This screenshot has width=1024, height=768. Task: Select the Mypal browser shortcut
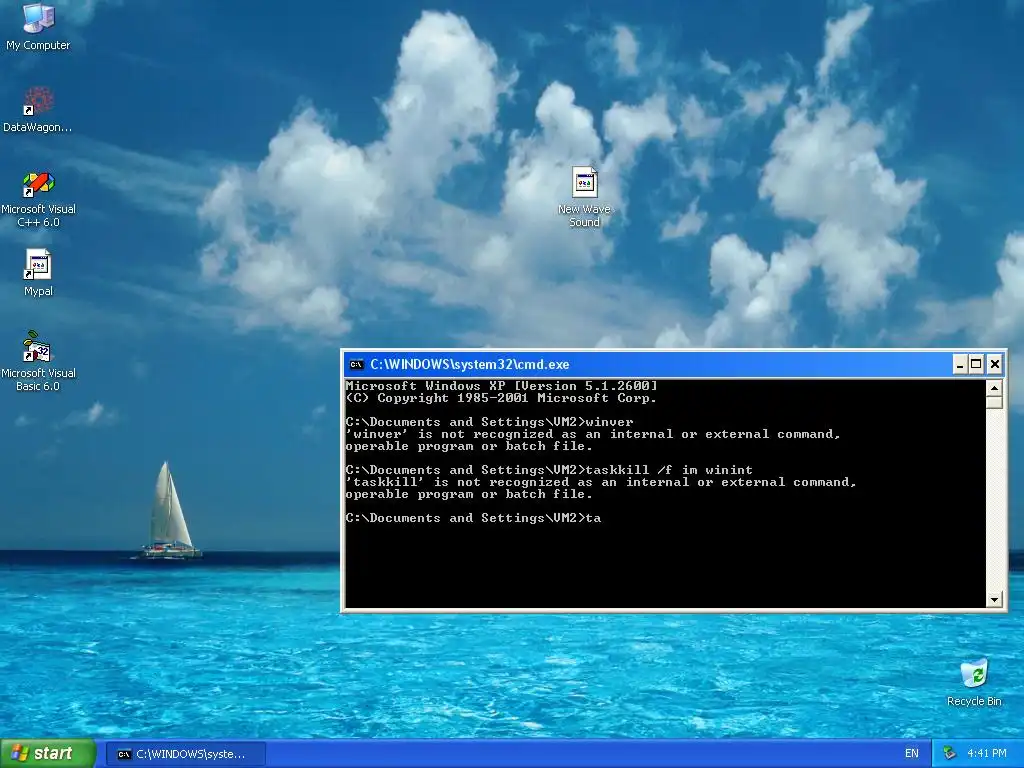pos(38,273)
